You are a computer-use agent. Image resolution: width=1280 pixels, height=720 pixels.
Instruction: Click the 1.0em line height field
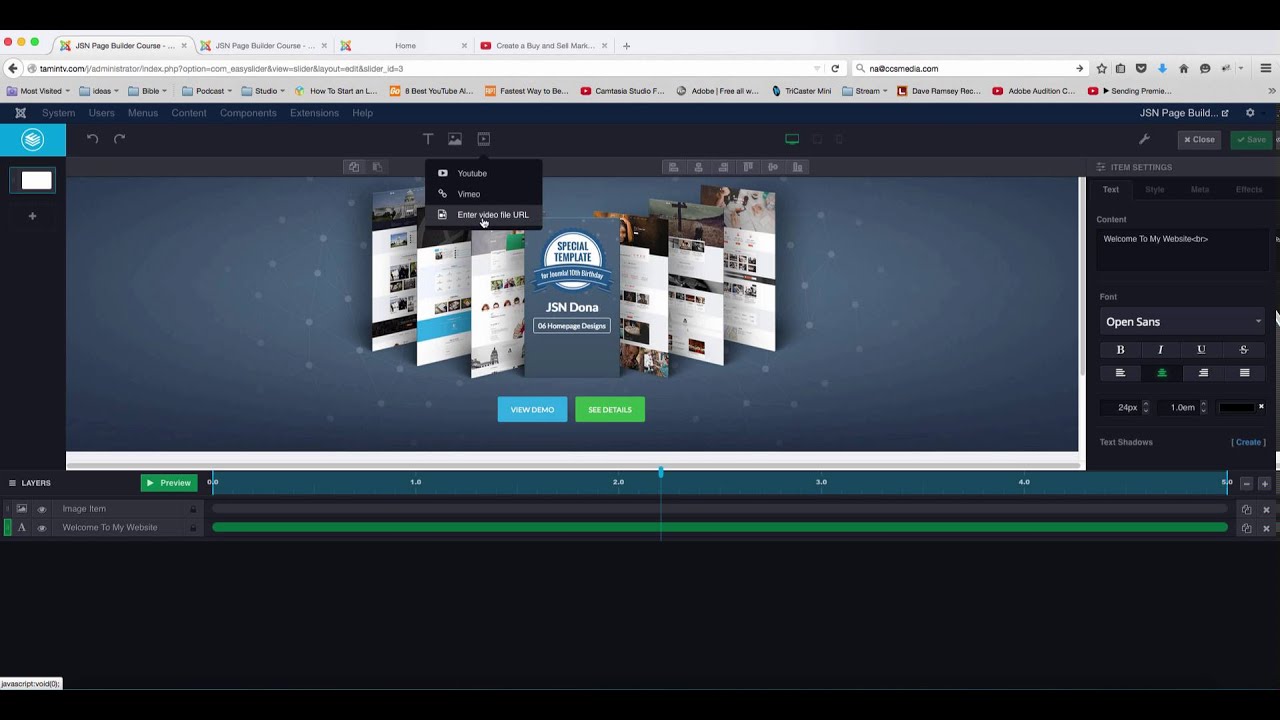click(x=1181, y=408)
